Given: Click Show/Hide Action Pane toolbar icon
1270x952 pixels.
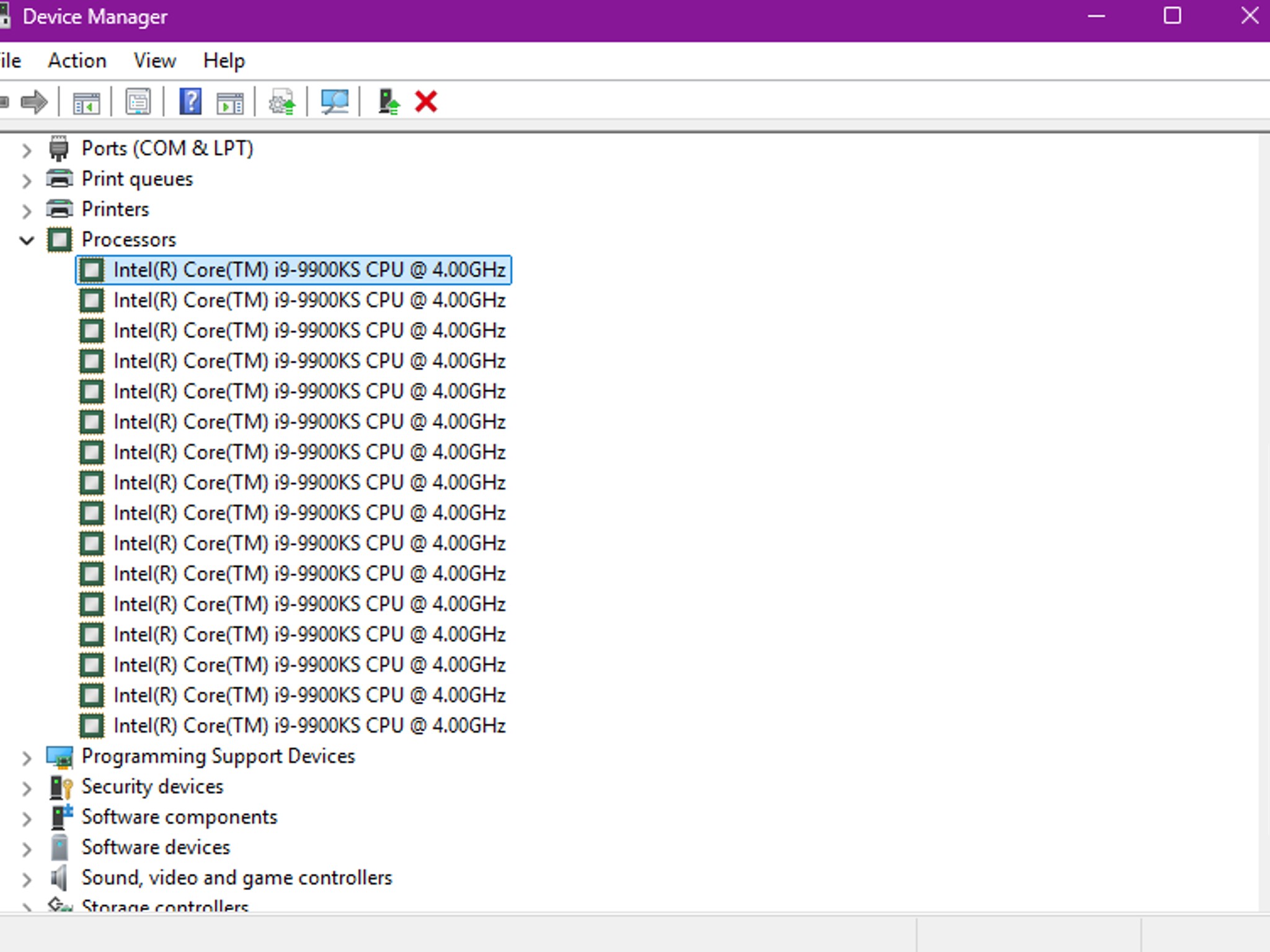Looking at the screenshot, I should point(230,102).
